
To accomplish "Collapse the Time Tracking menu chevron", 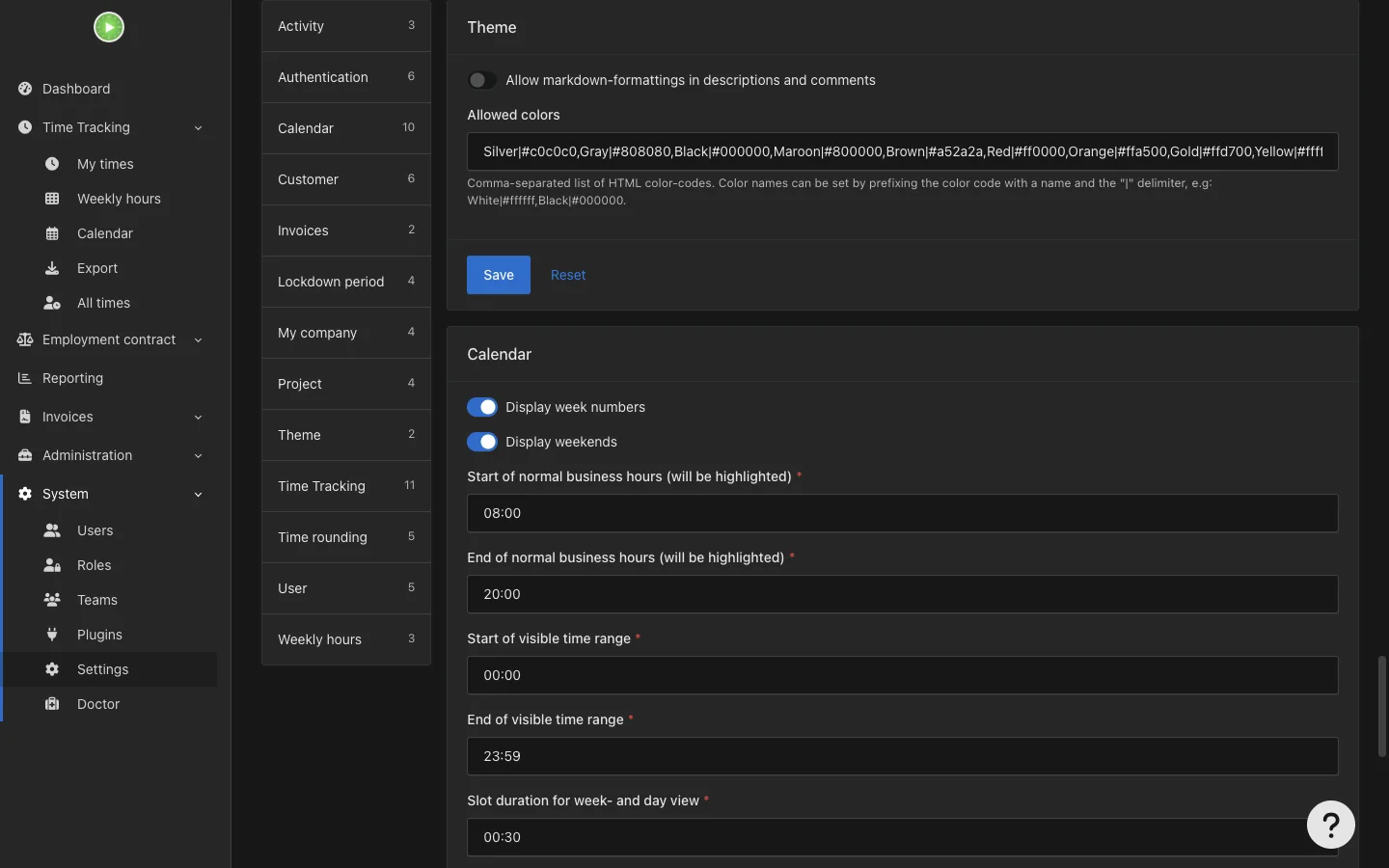I will coord(198,127).
